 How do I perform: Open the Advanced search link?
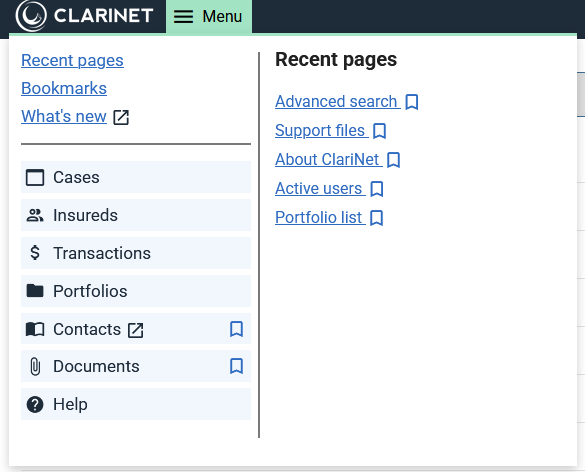[338, 101]
